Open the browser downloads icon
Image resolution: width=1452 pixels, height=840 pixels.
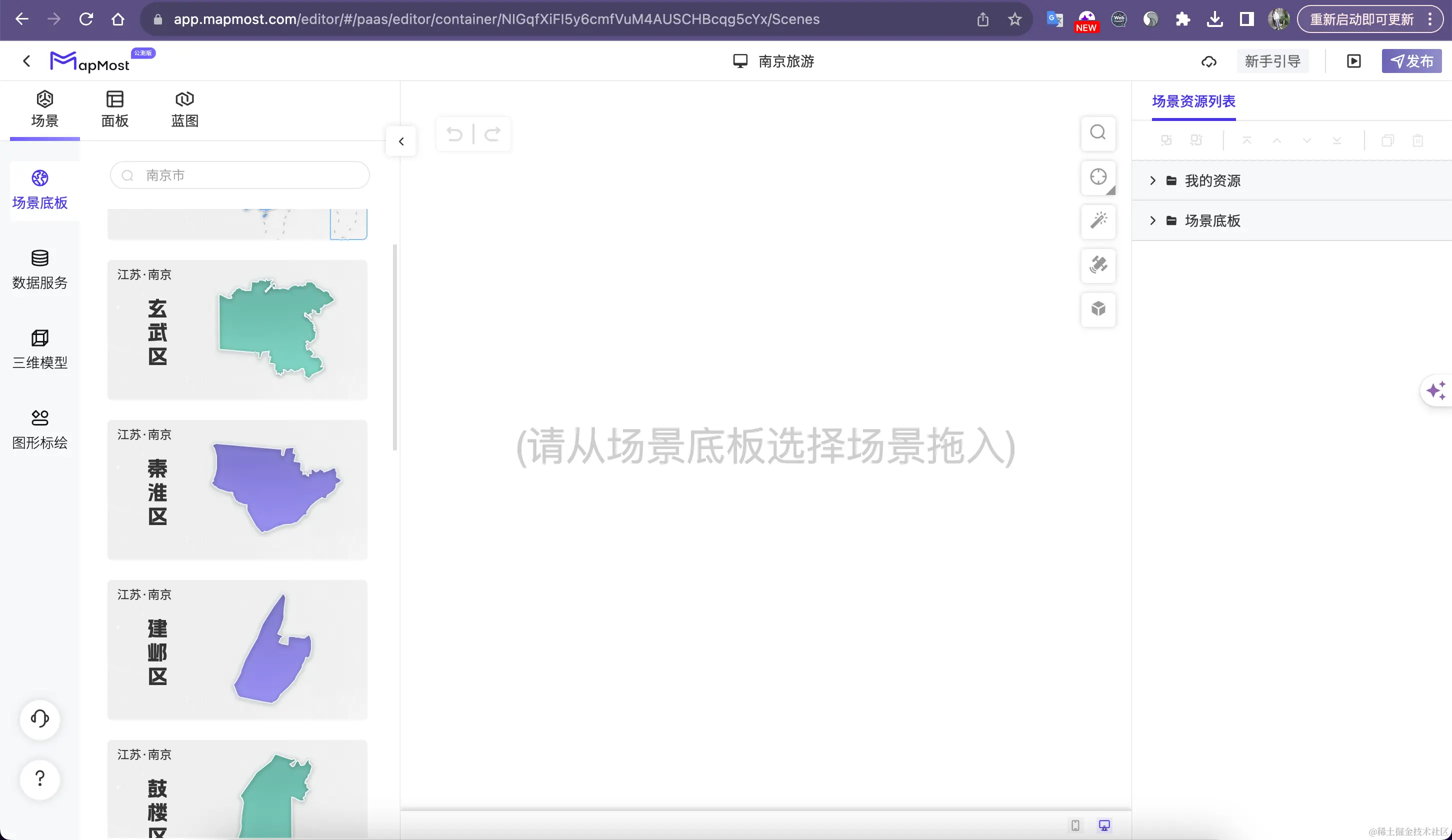[1214, 19]
